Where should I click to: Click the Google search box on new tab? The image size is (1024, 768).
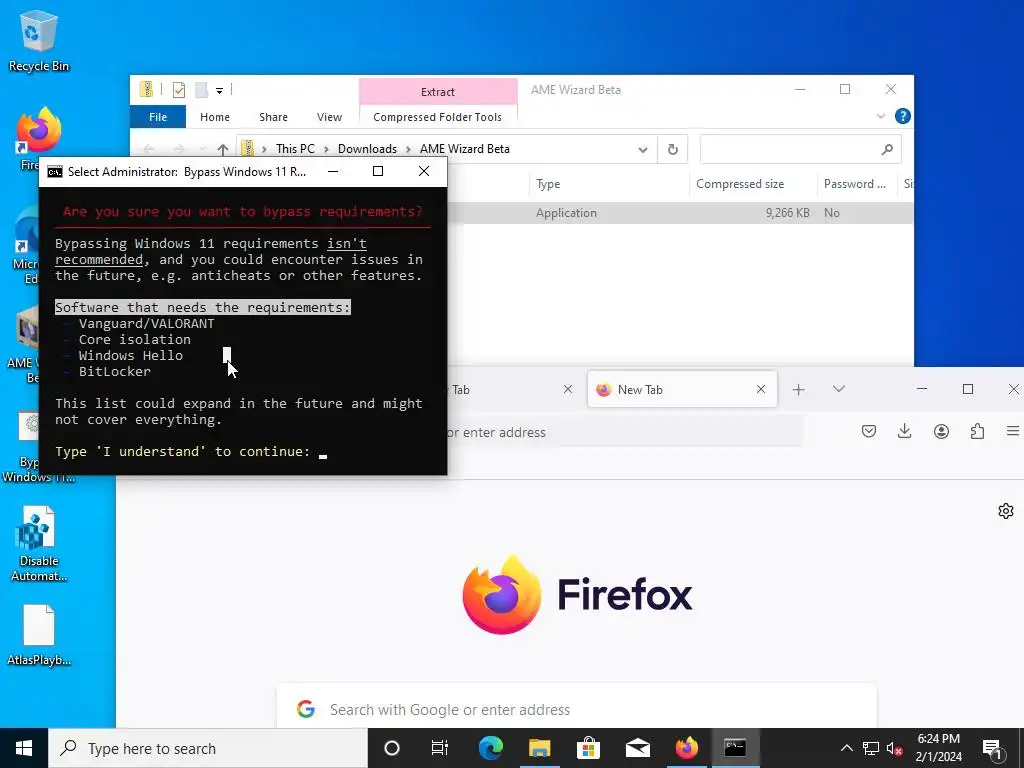(577, 709)
